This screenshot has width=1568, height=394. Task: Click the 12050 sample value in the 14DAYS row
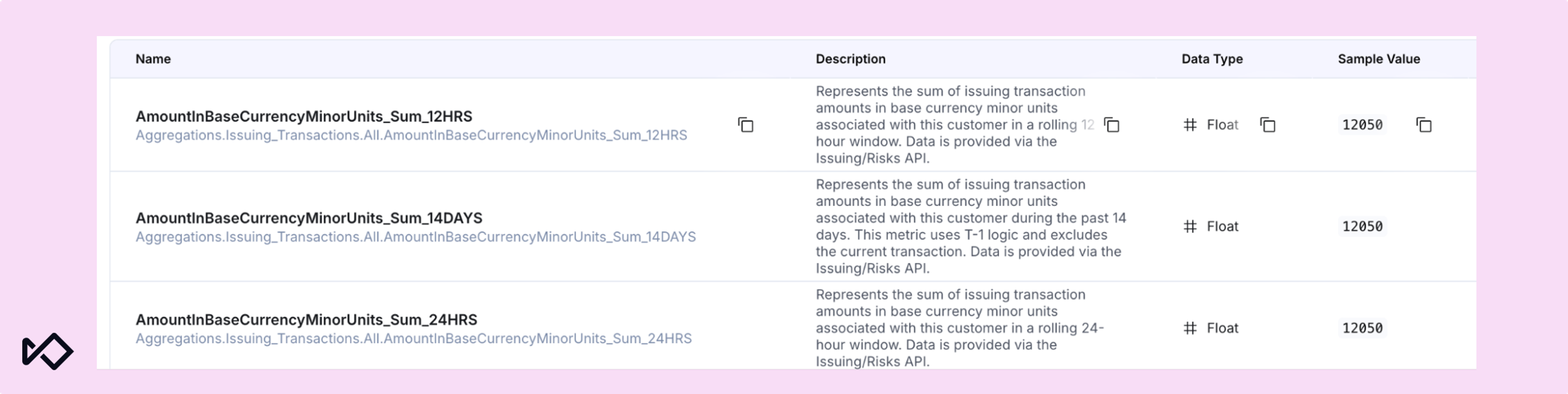(1362, 227)
